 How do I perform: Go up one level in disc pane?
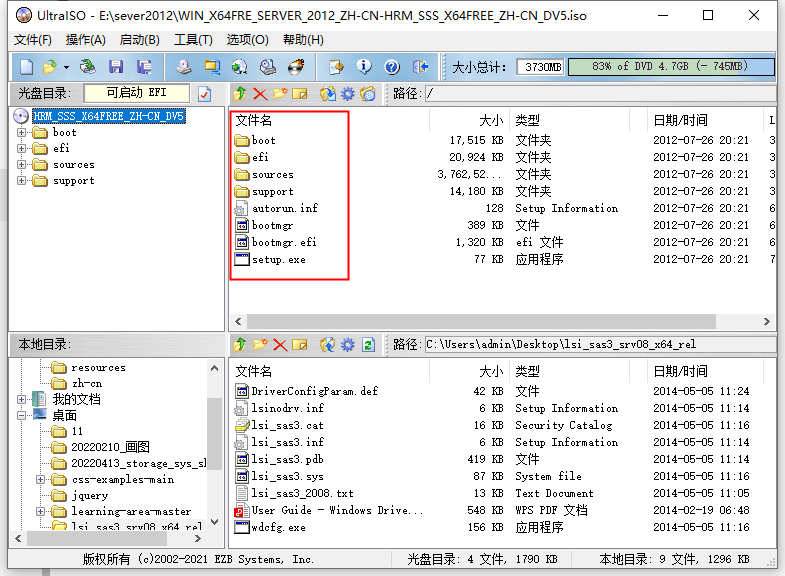(240, 94)
